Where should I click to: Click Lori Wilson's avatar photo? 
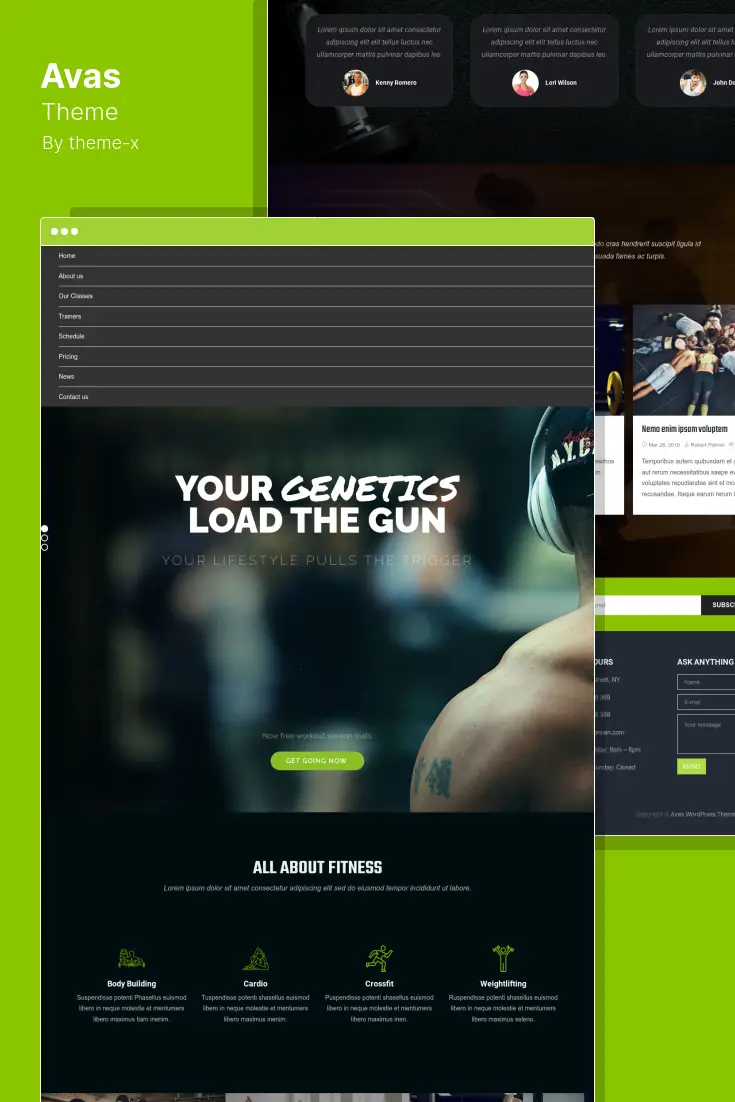click(525, 83)
